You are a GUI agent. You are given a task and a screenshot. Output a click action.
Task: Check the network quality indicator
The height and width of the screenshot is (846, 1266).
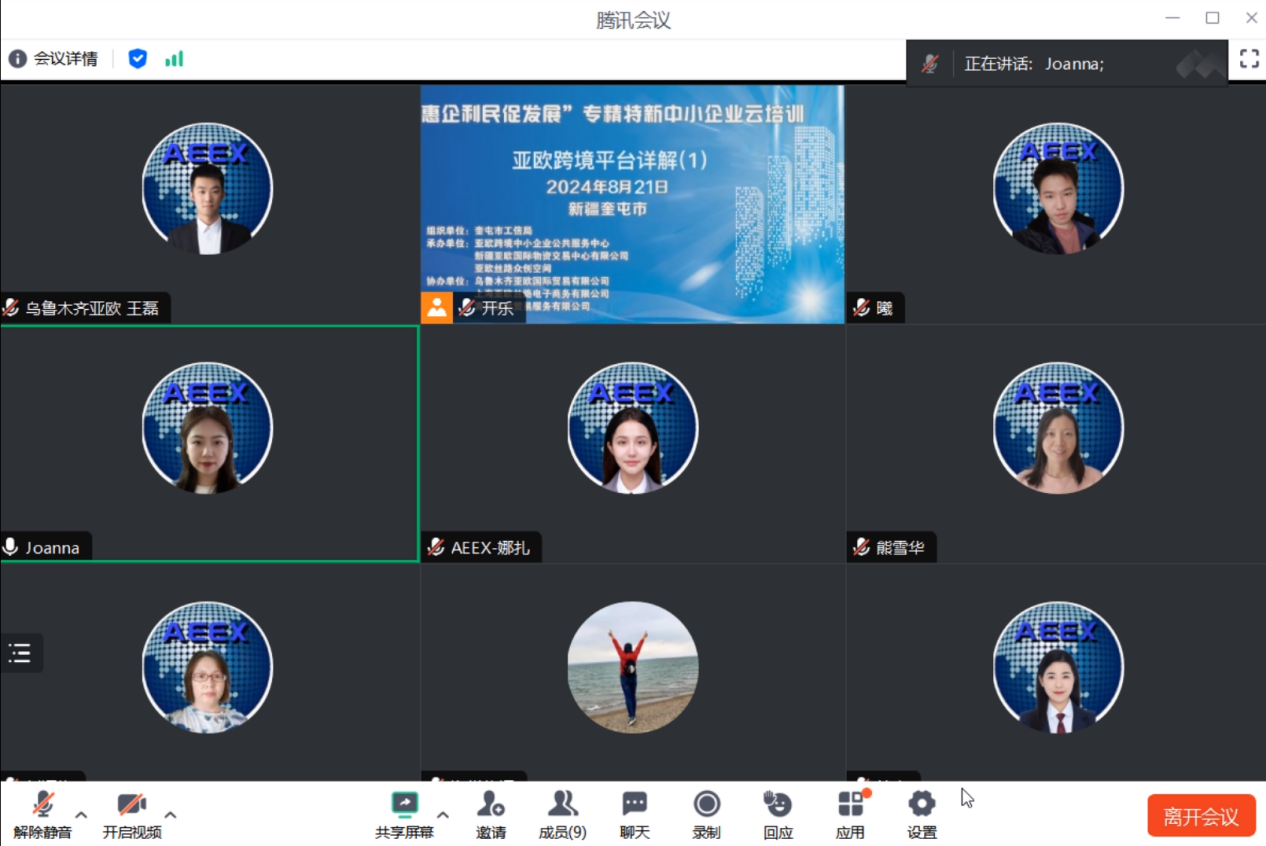click(x=174, y=59)
